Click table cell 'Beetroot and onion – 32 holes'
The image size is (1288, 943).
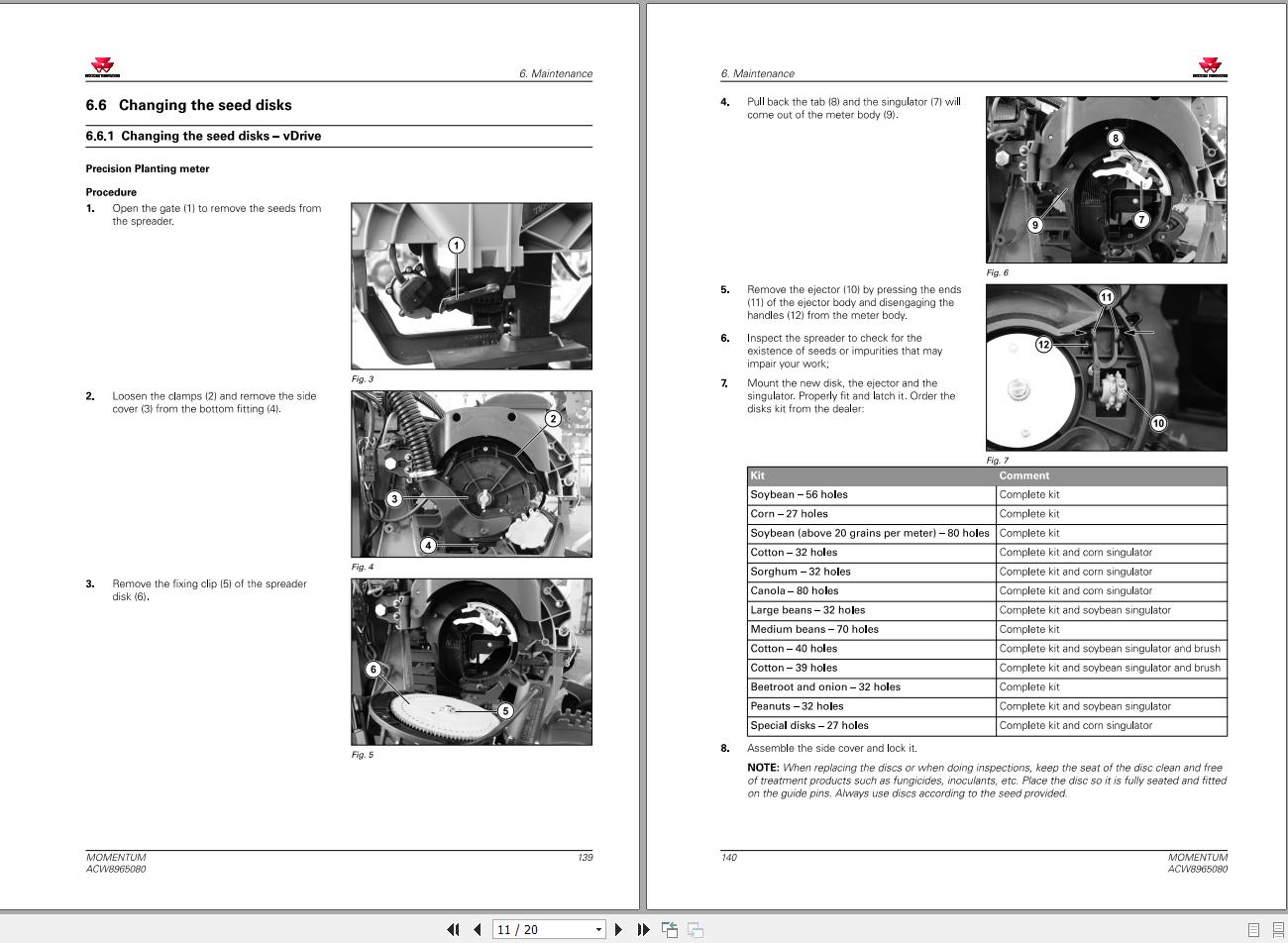pos(825,686)
